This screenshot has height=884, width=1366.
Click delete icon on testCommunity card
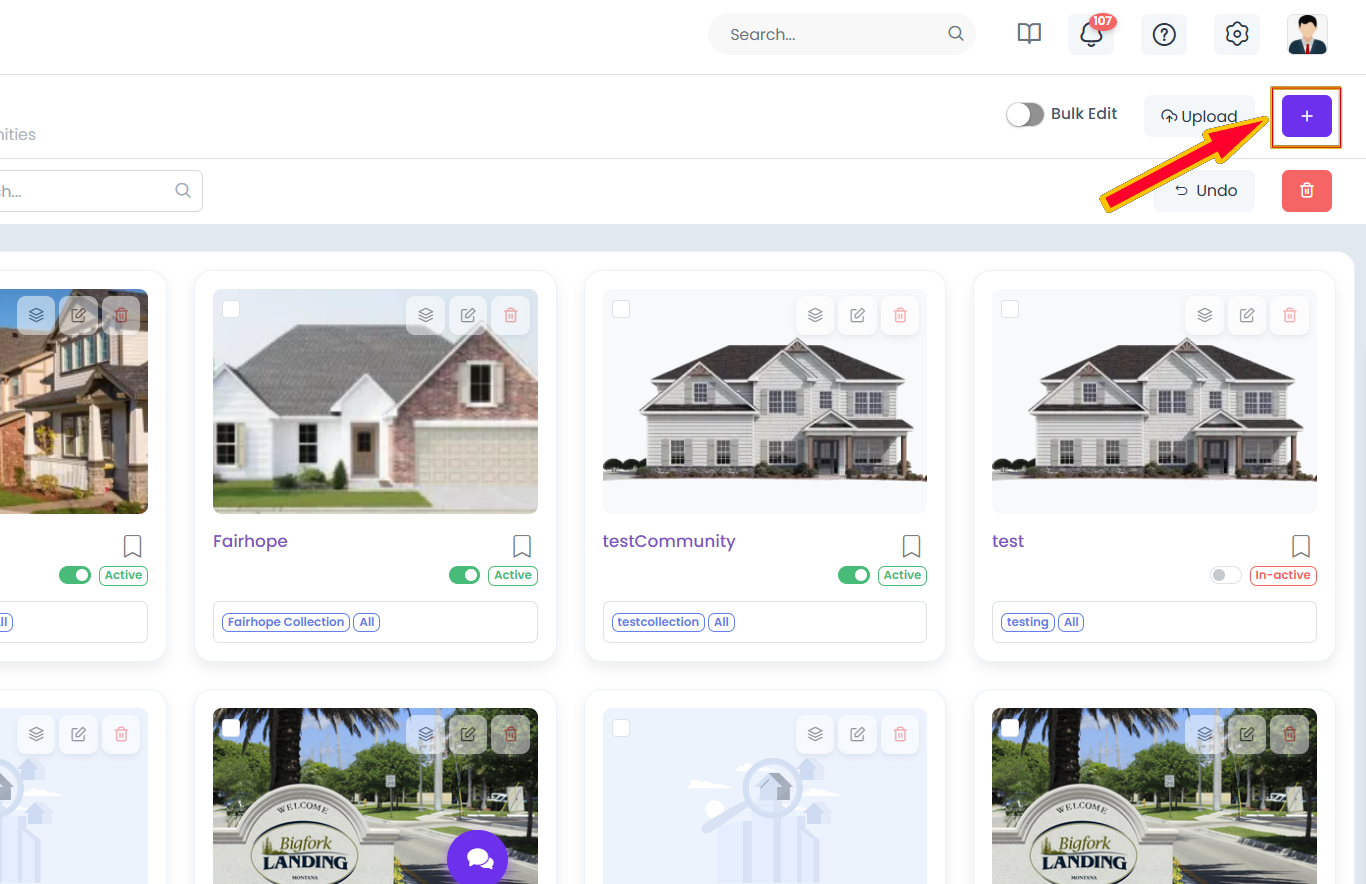900,315
